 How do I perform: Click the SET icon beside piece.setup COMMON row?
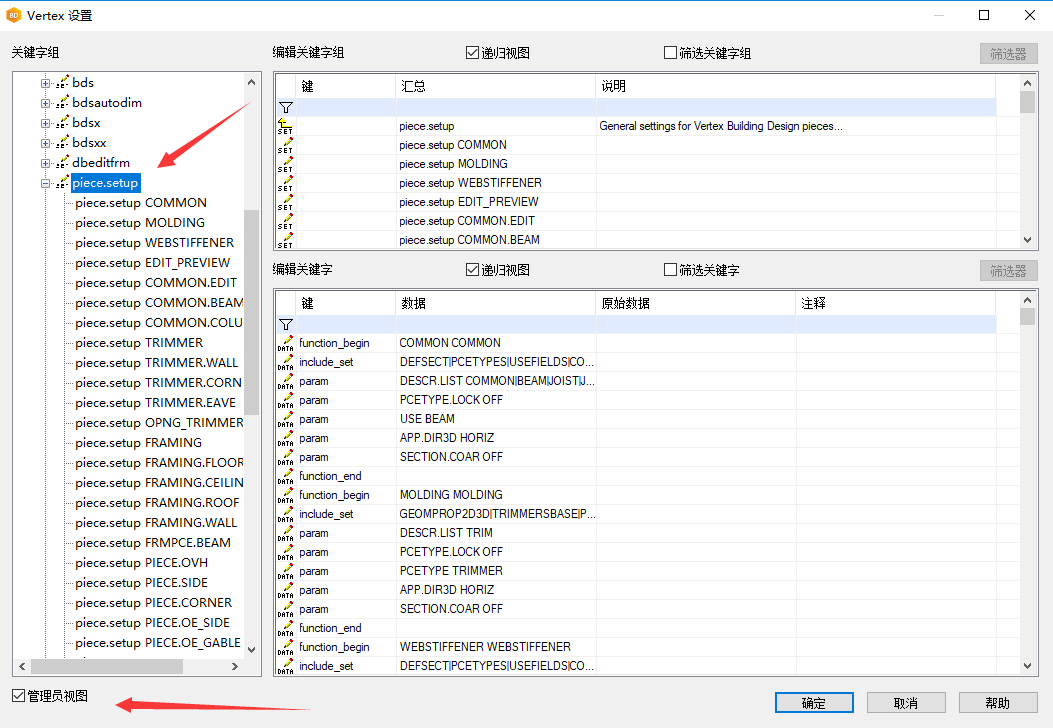(285, 145)
